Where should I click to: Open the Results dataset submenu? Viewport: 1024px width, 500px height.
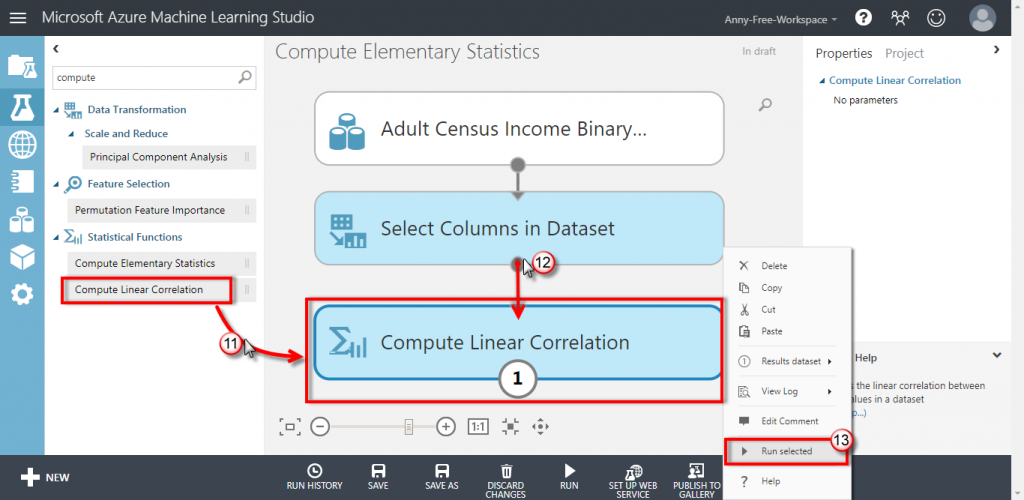coord(786,361)
